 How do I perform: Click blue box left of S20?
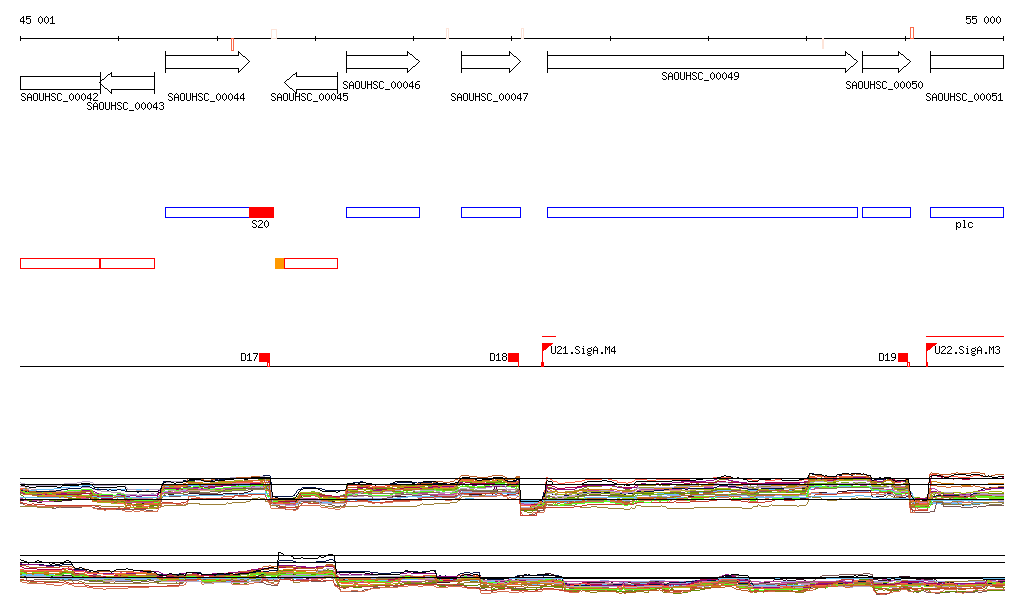[x=207, y=212]
